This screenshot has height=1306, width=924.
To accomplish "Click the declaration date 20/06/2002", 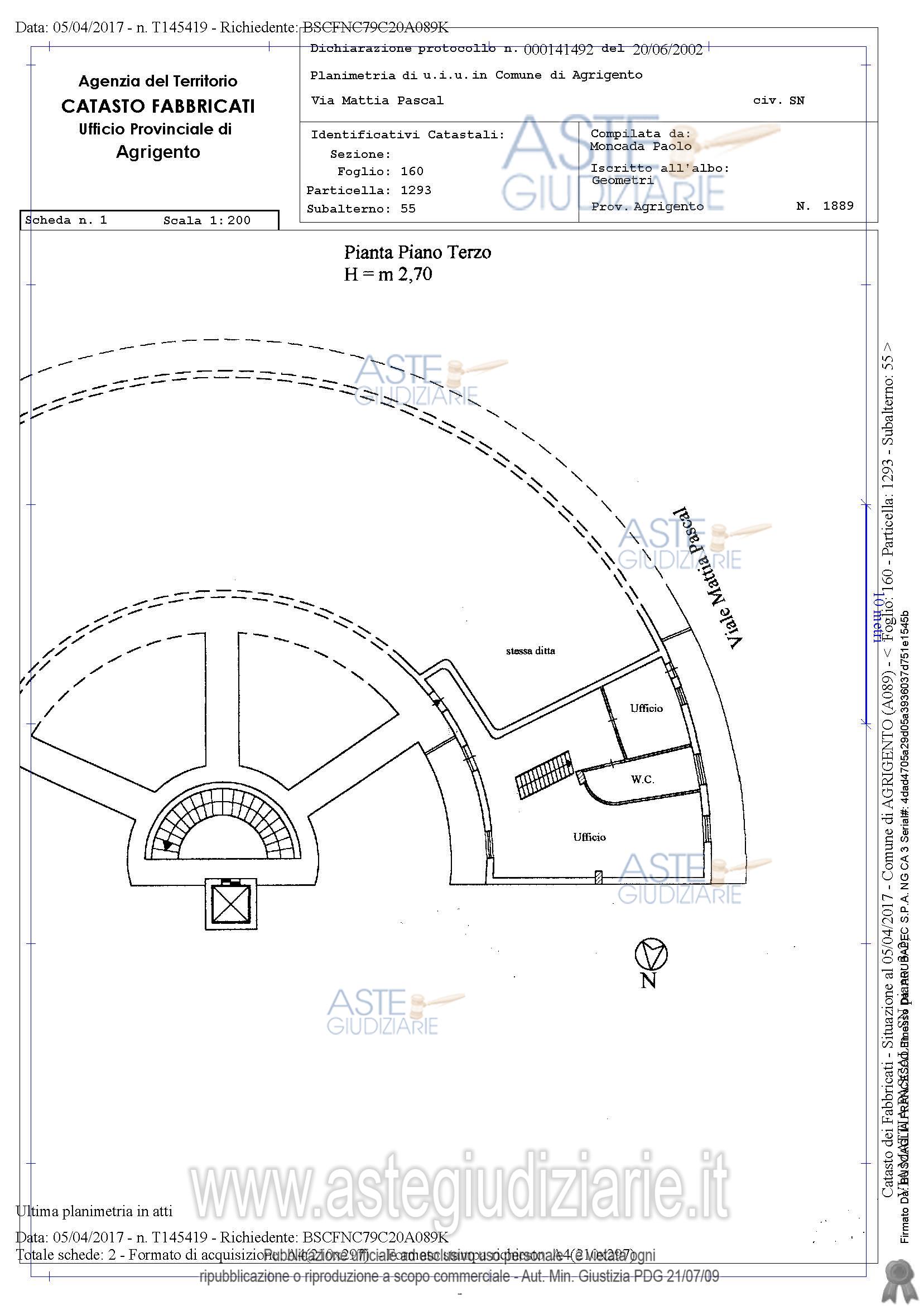I will [667, 50].
